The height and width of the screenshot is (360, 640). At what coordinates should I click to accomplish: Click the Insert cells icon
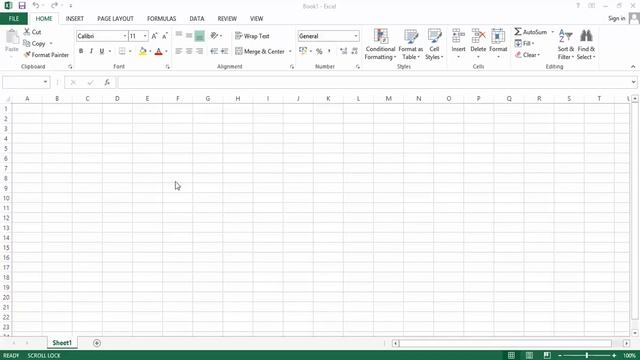[458, 36]
